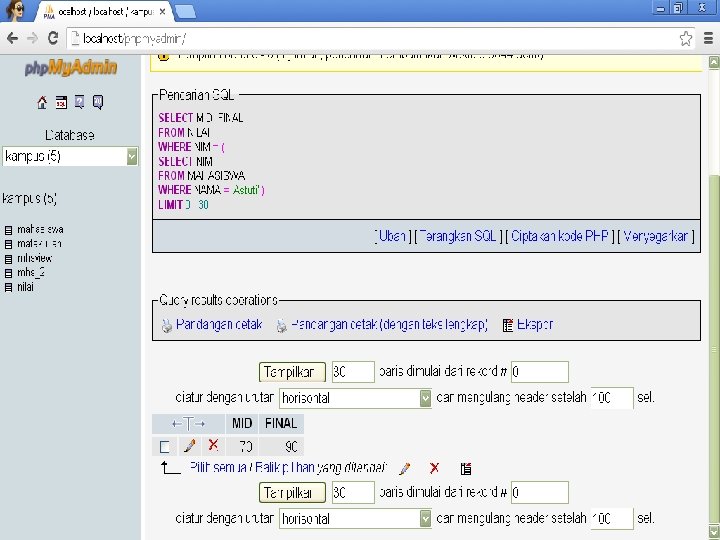Click the Ubah link under SQL query

pyautogui.click(x=392, y=236)
